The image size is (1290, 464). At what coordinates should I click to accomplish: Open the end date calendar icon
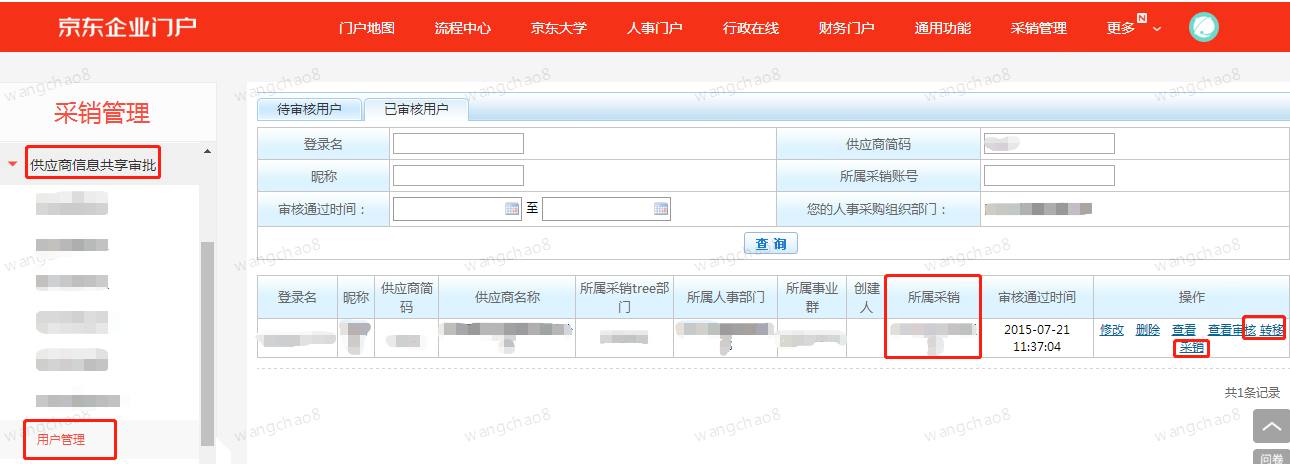(661, 209)
